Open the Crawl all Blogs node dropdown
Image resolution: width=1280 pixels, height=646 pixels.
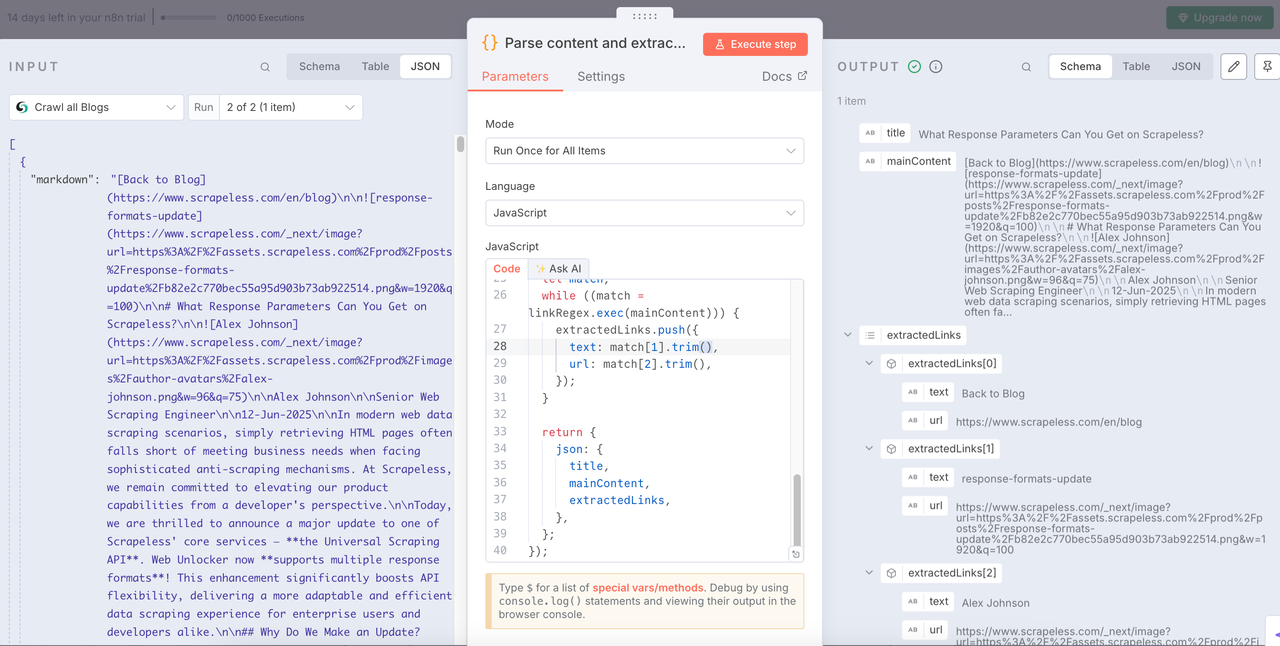96,107
